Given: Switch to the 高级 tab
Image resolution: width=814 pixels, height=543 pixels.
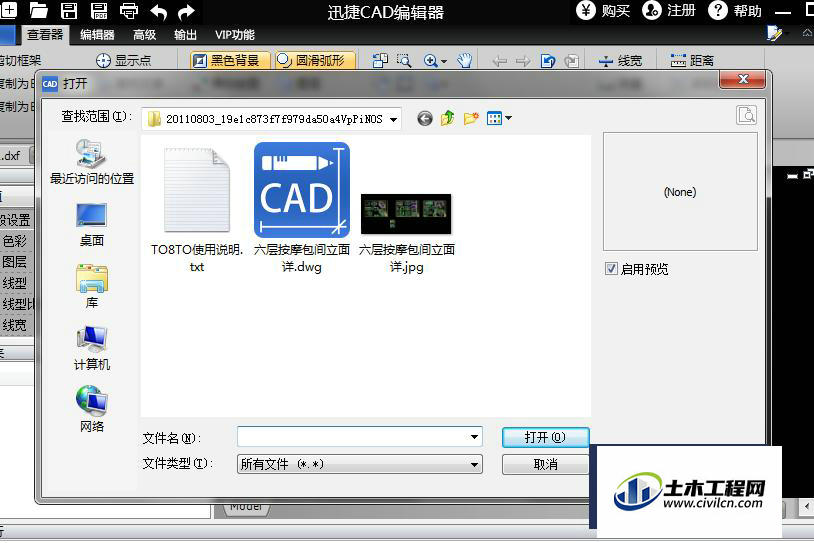Looking at the screenshot, I should coord(144,35).
